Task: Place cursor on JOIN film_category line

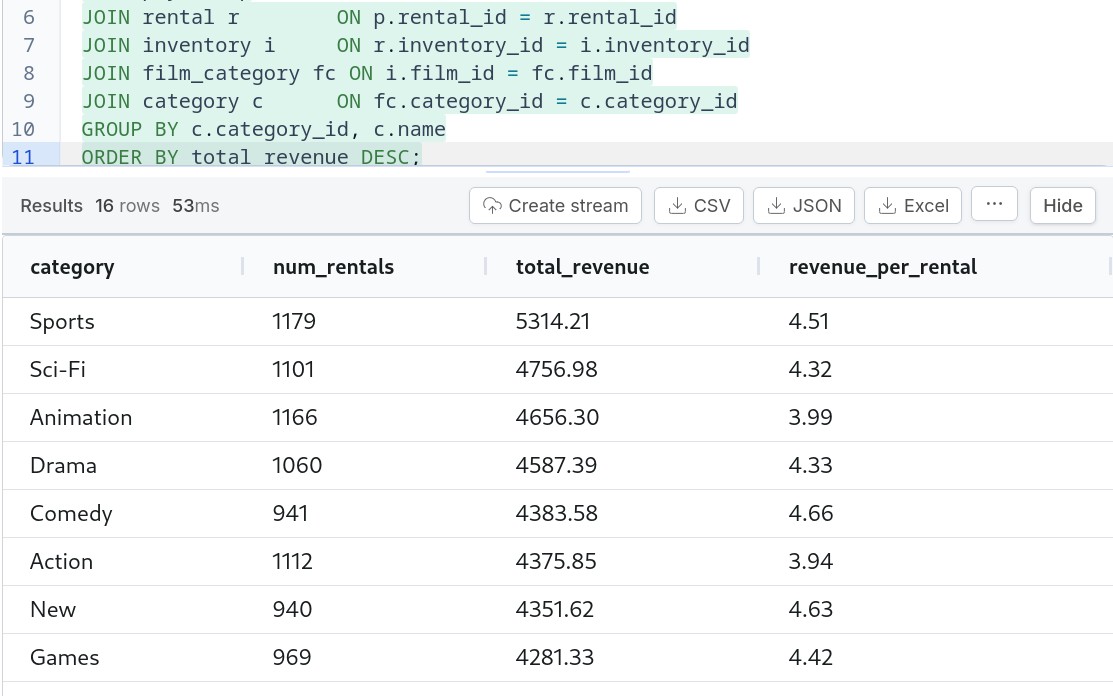Action: pyautogui.click(x=367, y=73)
